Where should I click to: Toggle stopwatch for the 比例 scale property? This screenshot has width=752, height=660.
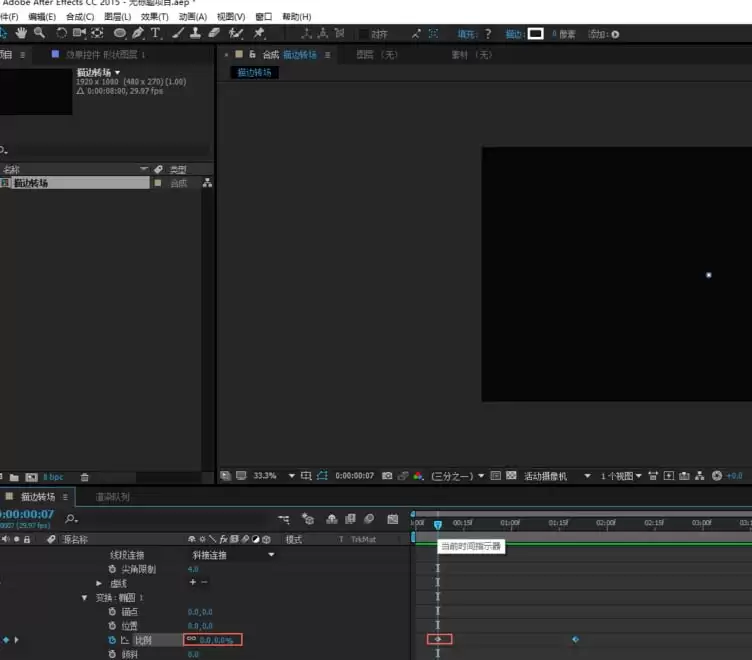pos(112,640)
